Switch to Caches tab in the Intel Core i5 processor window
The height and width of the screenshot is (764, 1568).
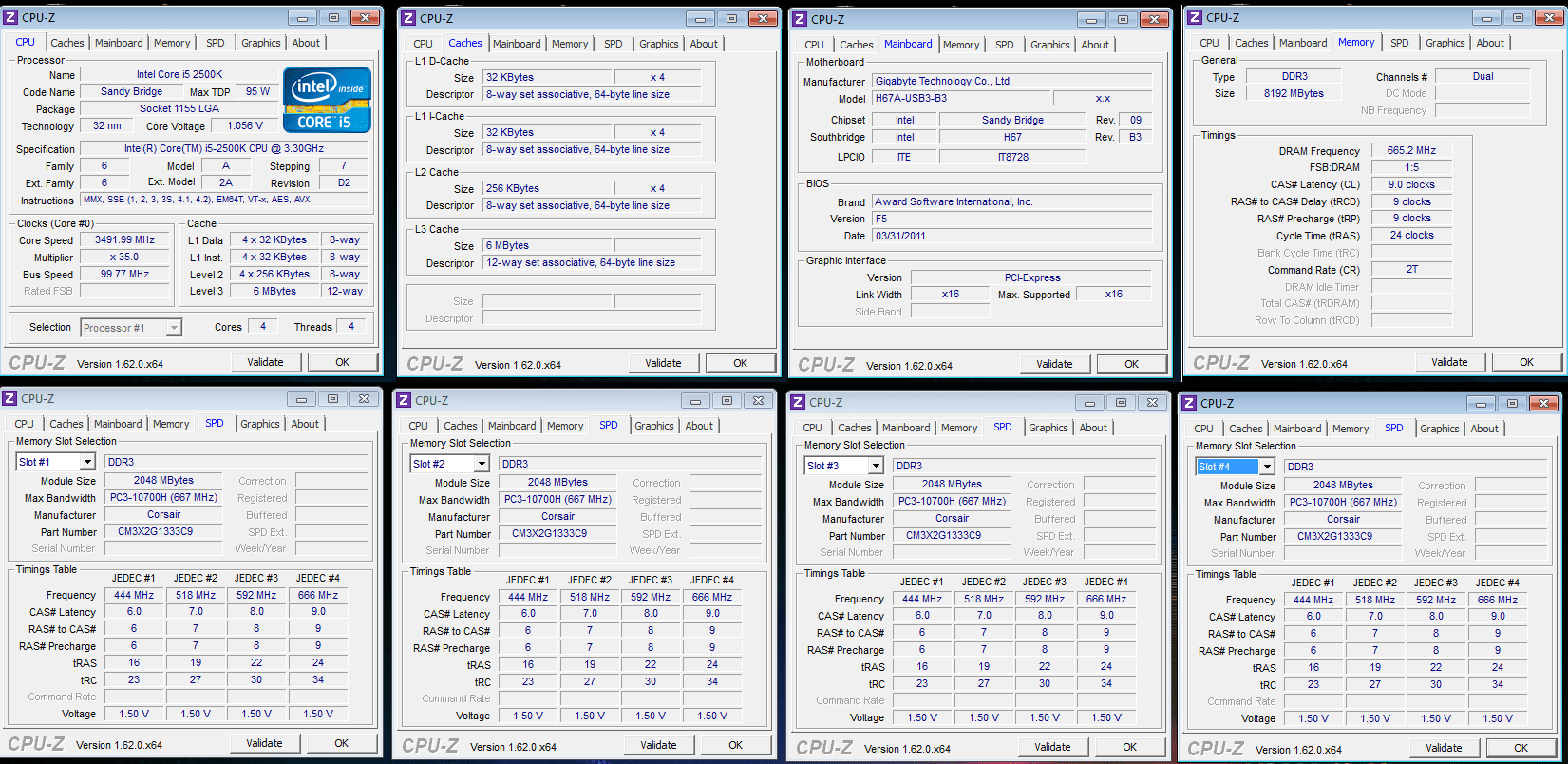click(x=67, y=43)
